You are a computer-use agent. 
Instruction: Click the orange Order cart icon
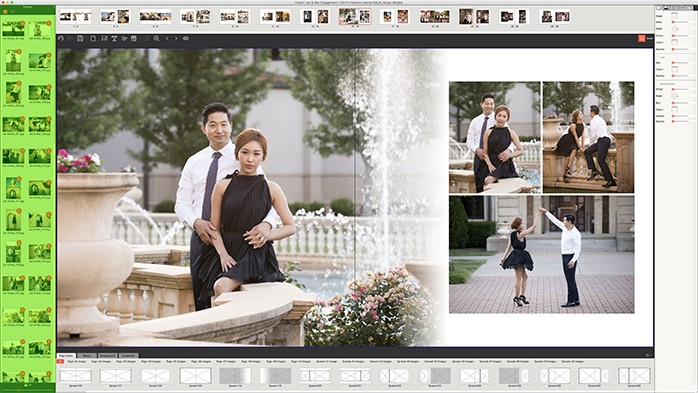click(641, 39)
